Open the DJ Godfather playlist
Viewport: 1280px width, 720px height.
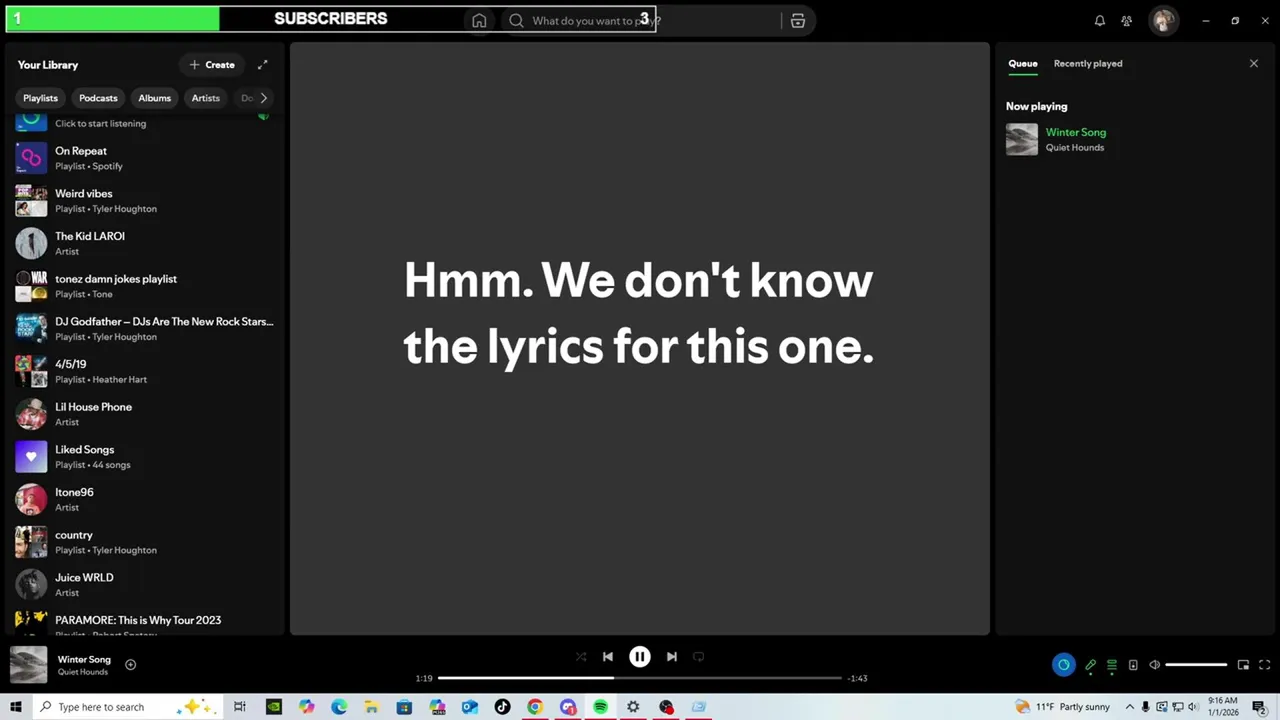coord(145,329)
